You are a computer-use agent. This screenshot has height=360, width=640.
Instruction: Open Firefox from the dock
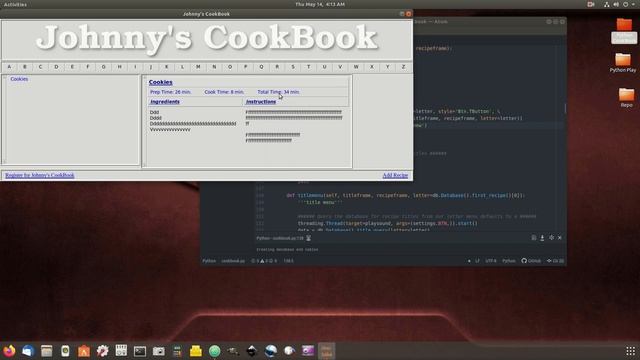[9, 351]
